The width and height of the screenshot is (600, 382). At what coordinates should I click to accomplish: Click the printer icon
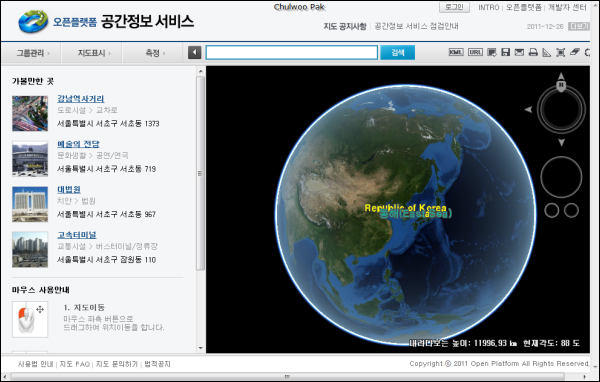click(x=533, y=52)
